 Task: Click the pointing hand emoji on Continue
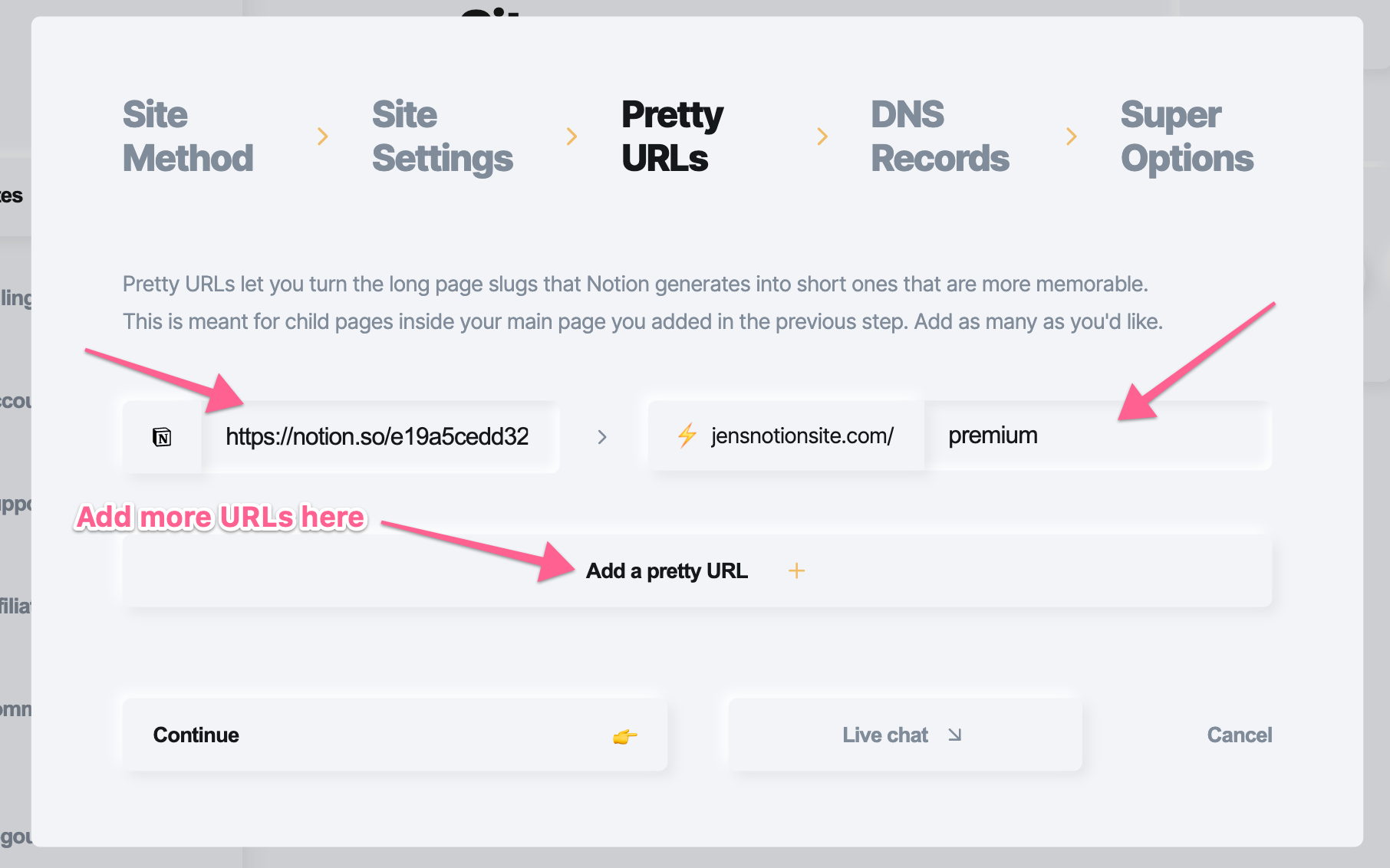point(625,736)
